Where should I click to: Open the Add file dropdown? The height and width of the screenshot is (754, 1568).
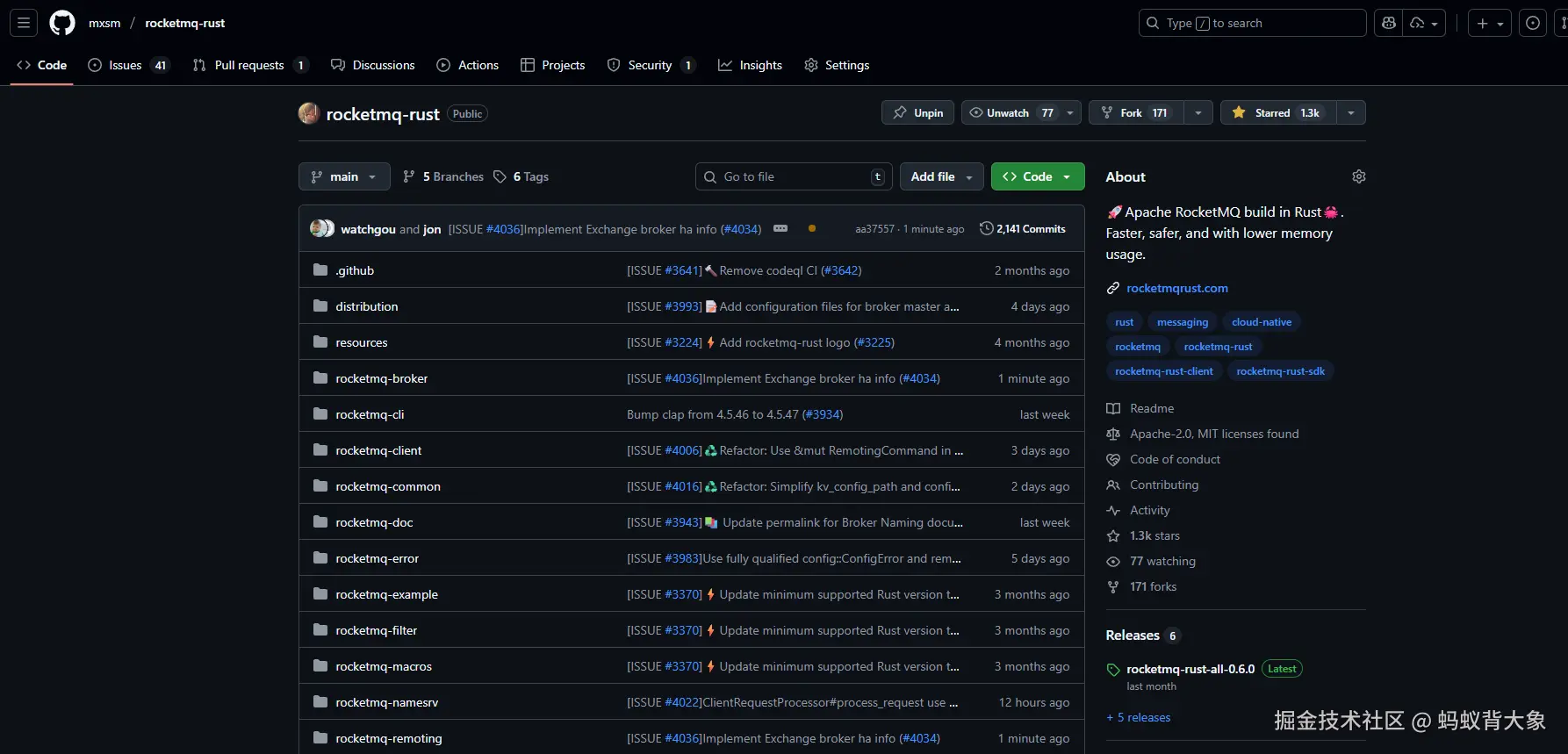[941, 176]
